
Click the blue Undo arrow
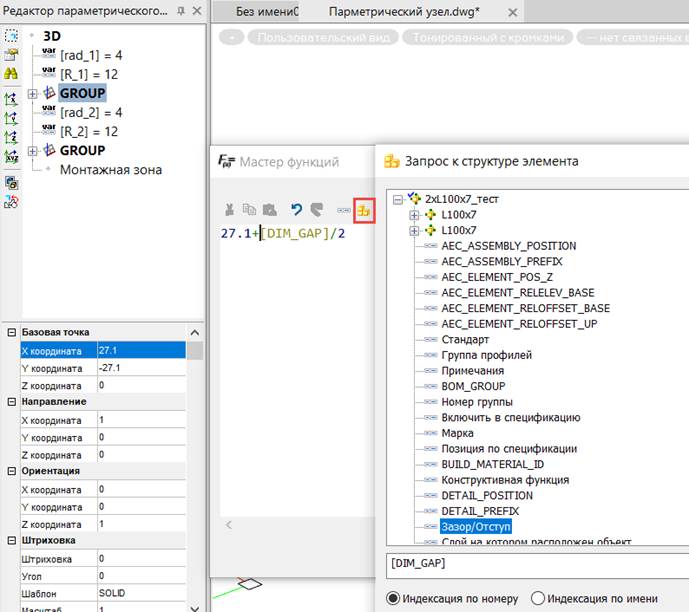point(297,210)
